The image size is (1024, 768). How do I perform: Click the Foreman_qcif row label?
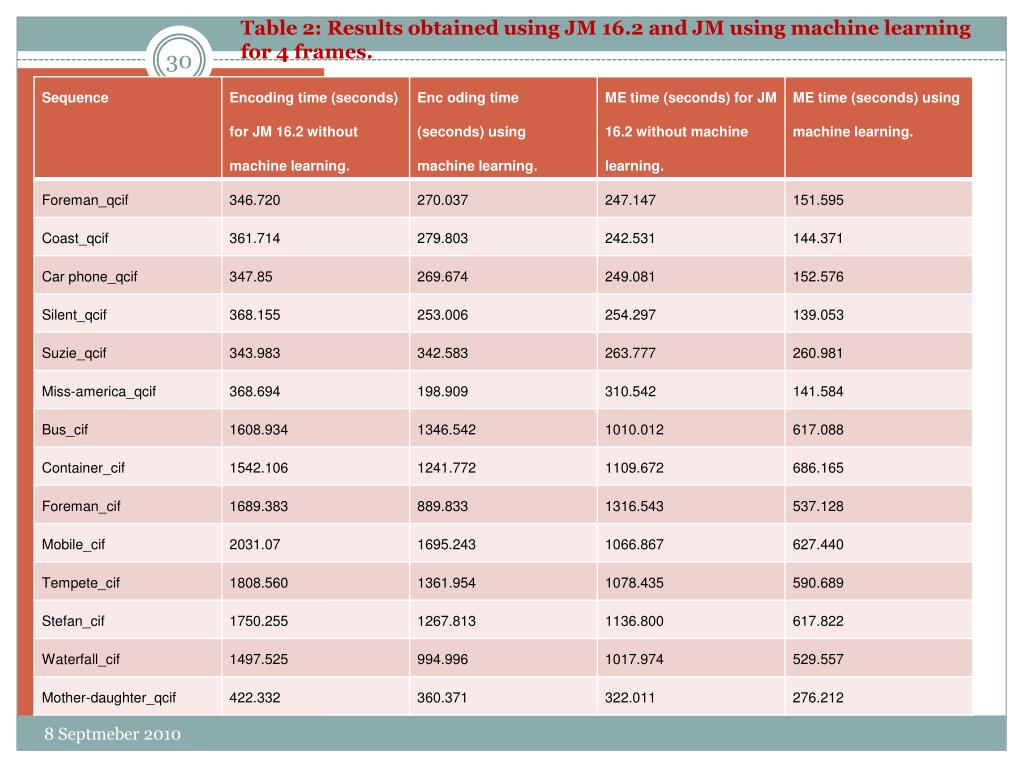pyautogui.click(x=85, y=200)
